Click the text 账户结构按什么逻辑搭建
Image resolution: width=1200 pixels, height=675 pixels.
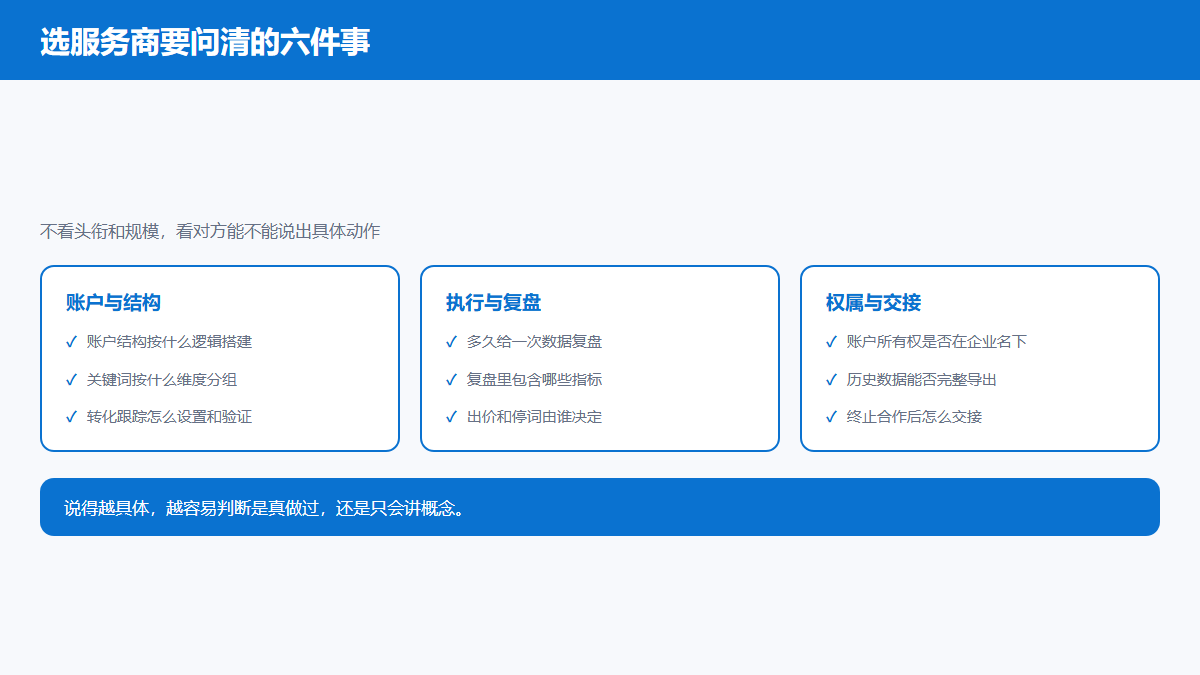pyautogui.click(x=169, y=342)
